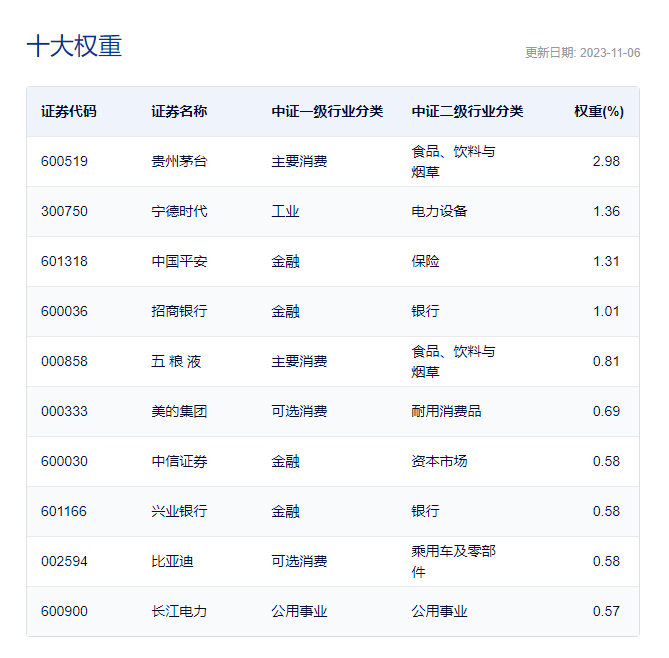Click stock name 五粮液
This screenshot has width=669, height=658.
click(176, 361)
